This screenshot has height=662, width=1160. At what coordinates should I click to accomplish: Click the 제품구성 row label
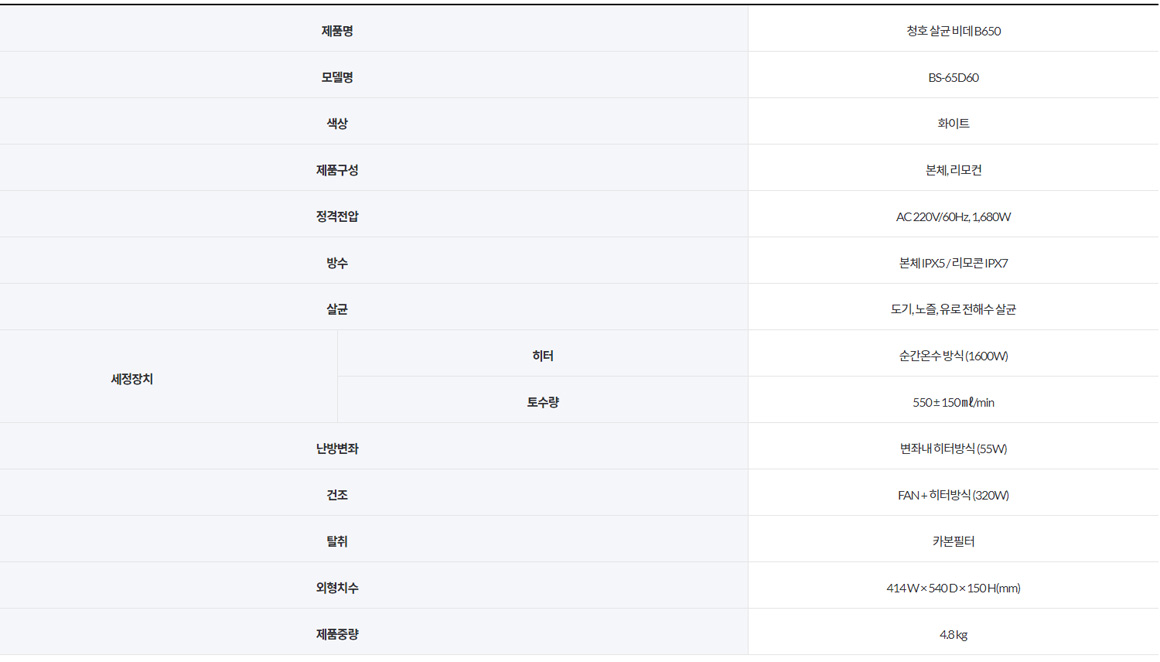click(x=337, y=170)
